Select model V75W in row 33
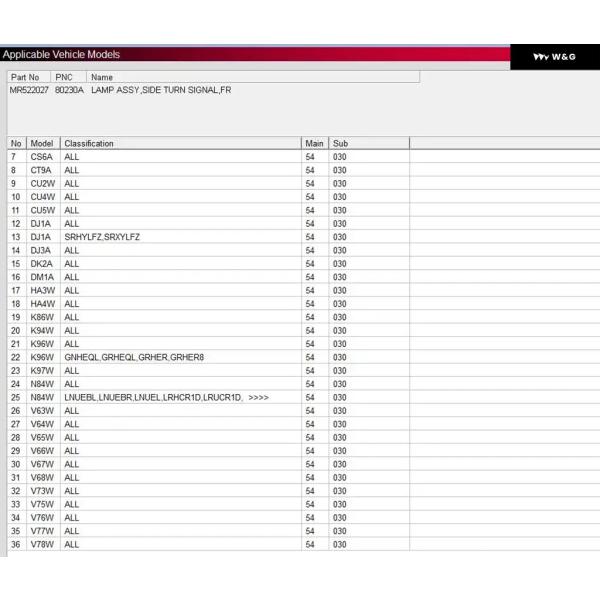This screenshot has height=600, width=600. (42, 505)
